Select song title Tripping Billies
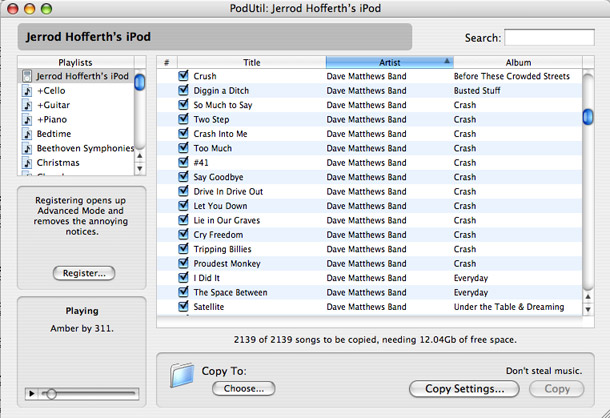This screenshot has width=610, height=418. pyautogui.click(x=223, y=249)
